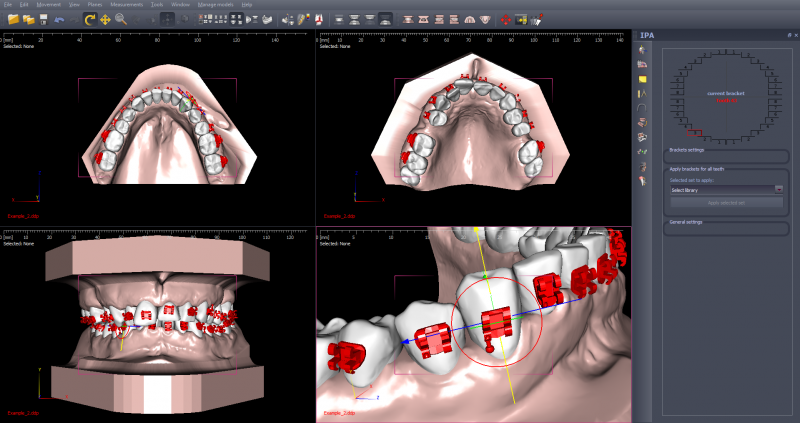Click the yellow note icon in sidebar
Screen dimensions: 800x423
coord(643,78)
